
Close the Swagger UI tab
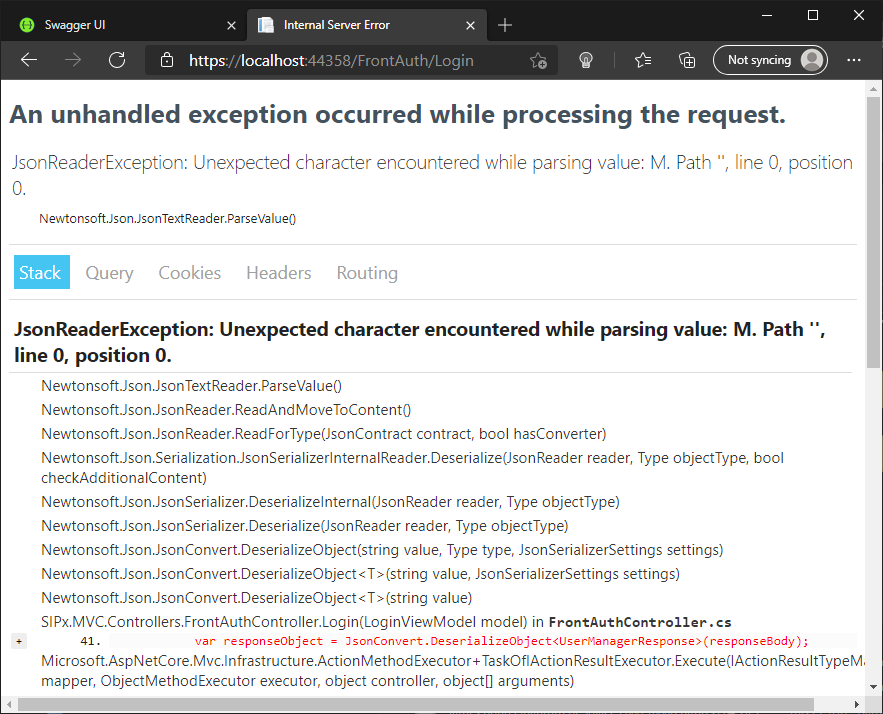(231, 25)
